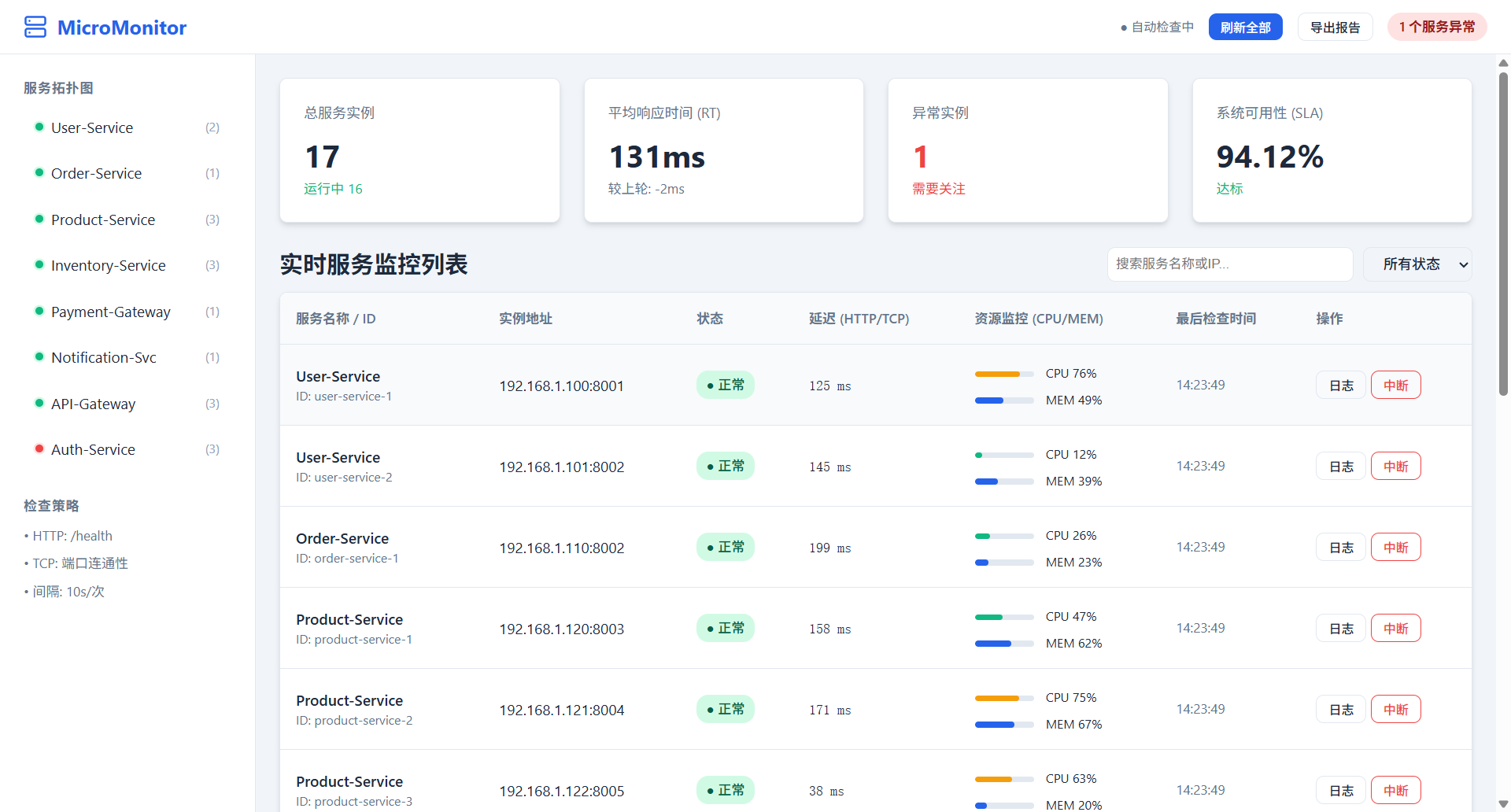Click 中断 for order-service-1 row

pos(1395,548)
